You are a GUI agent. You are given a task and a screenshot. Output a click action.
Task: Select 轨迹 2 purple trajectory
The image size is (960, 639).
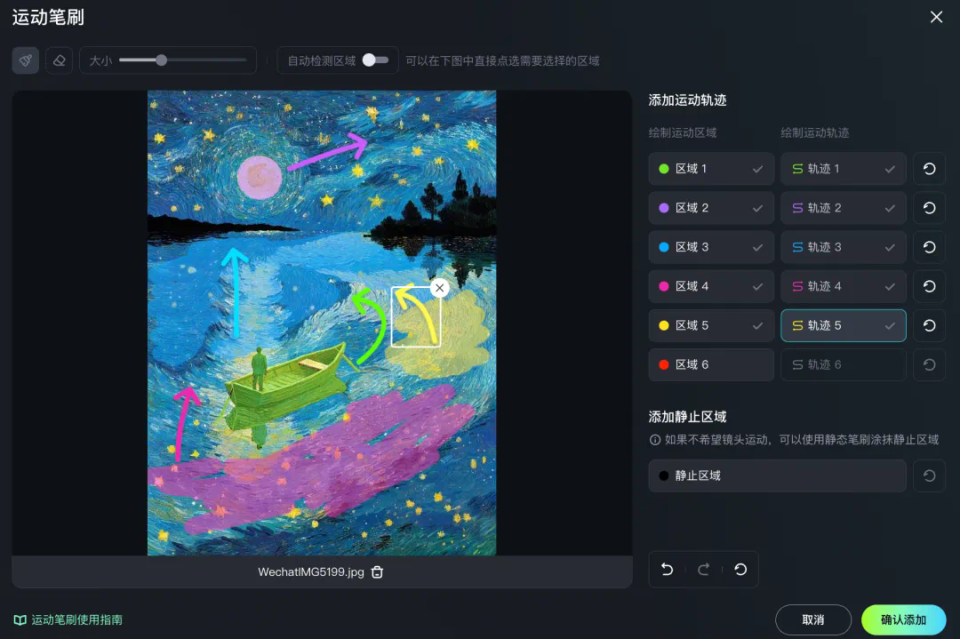(843, 208)
